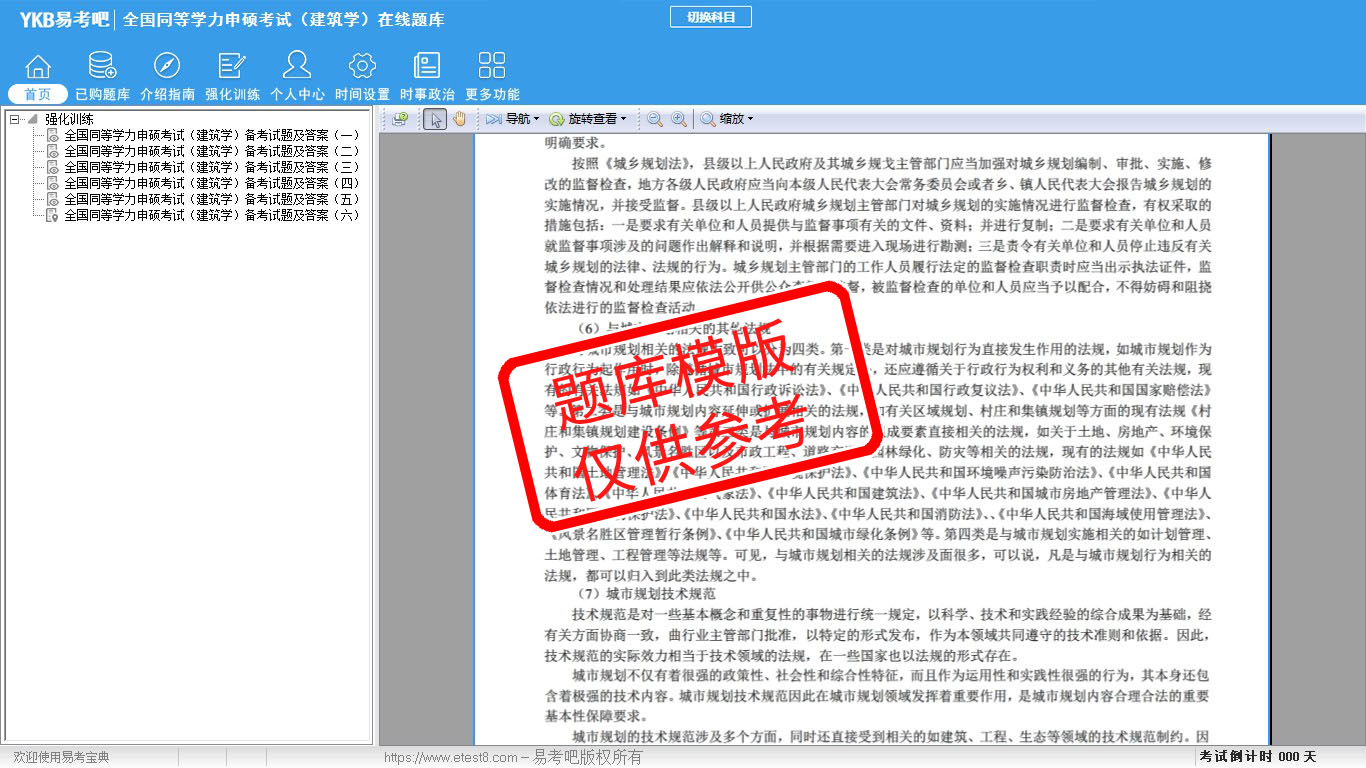The width and height of the screenshot is (1366, 768).
Task: Open 时间设置 gear icon
Action: point(362,67)
